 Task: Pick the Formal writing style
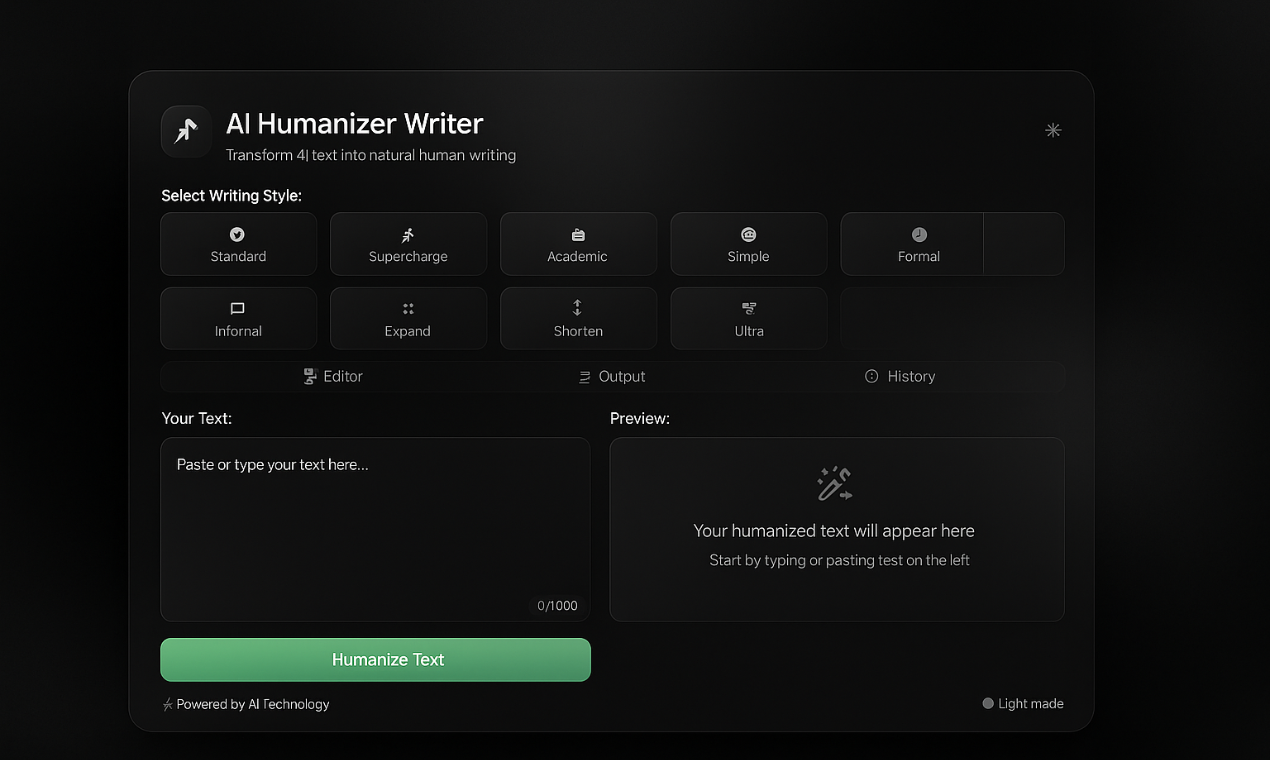(913, 244)
